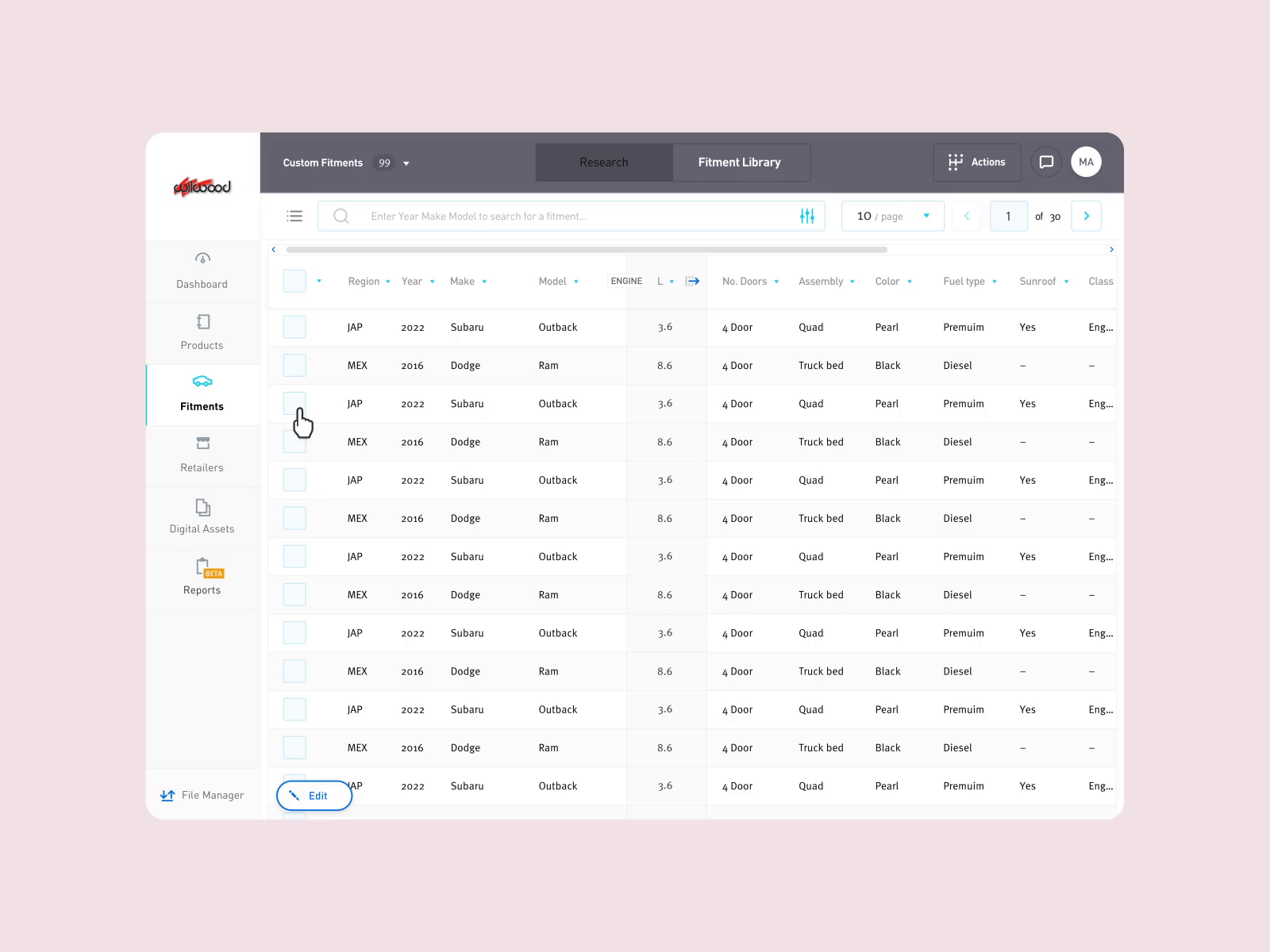Go to the next page arrow
Image resolution: width=1270 pixels, height=952 pixels.
(1087, 216)
